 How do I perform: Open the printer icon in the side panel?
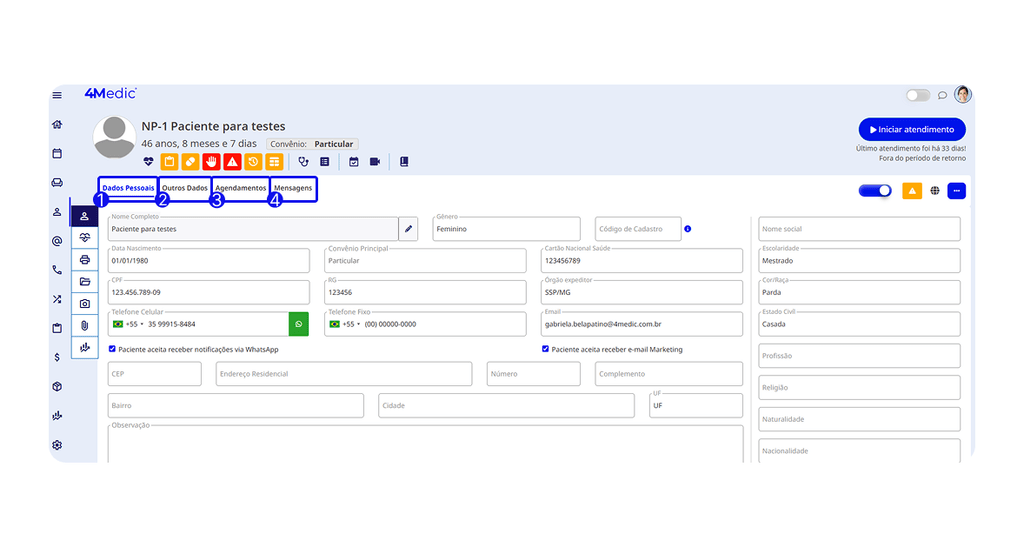click(x=84, y=259)
